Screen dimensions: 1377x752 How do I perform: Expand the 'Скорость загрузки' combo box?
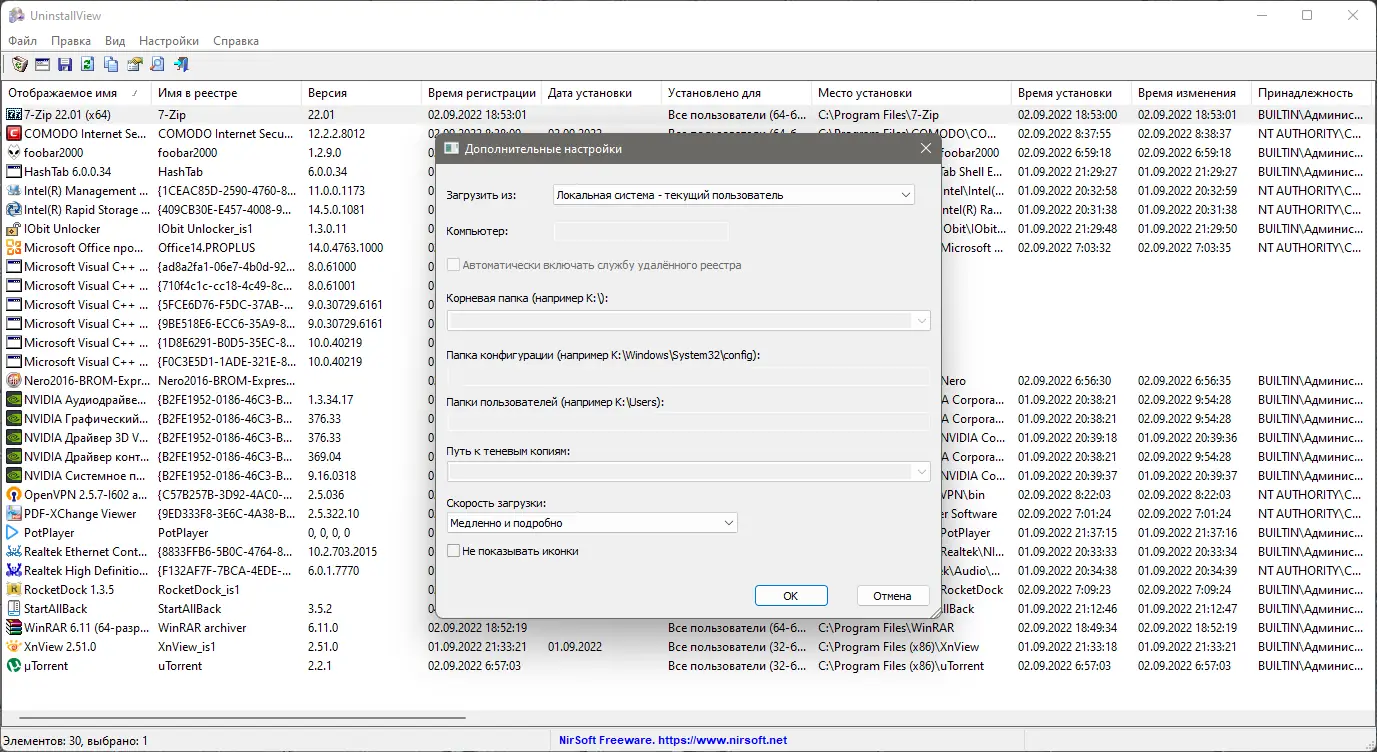click(x=592, y=523)
